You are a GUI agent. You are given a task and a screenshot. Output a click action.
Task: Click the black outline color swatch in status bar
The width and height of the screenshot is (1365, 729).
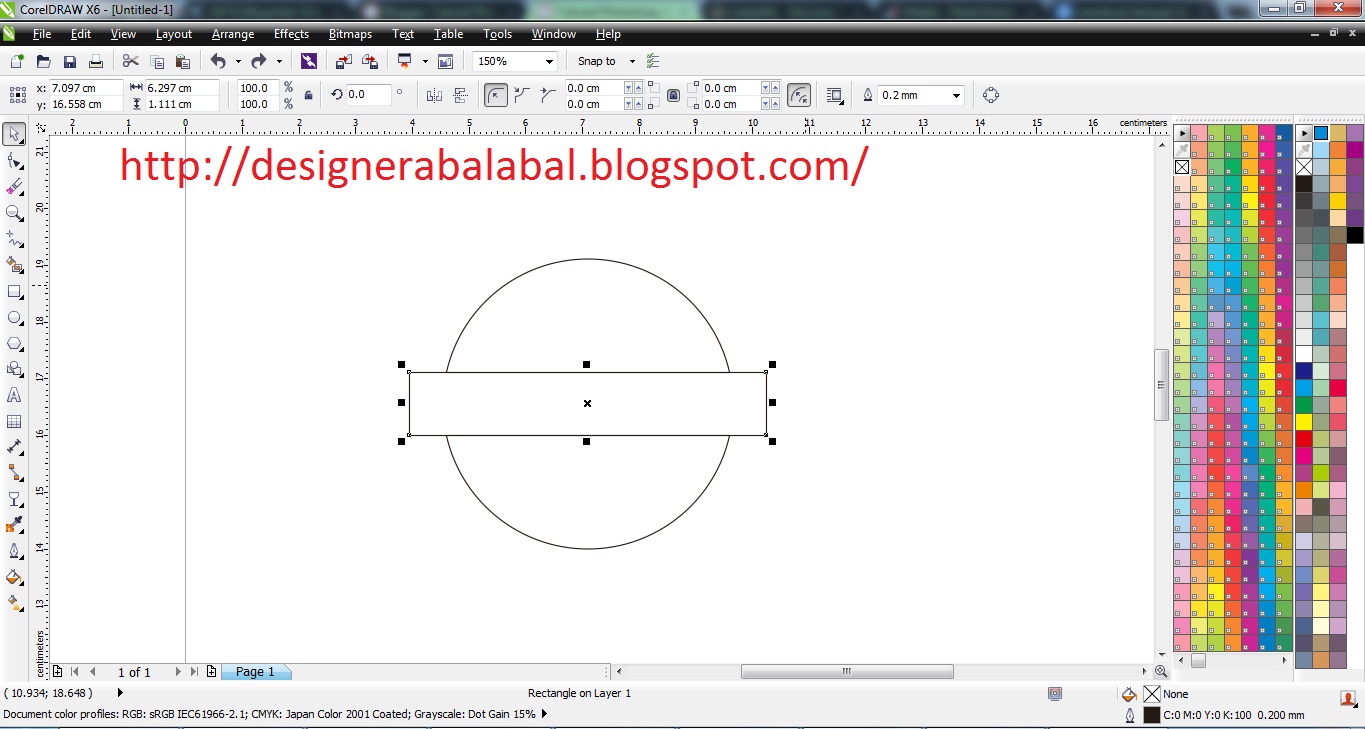point(1151,715)
